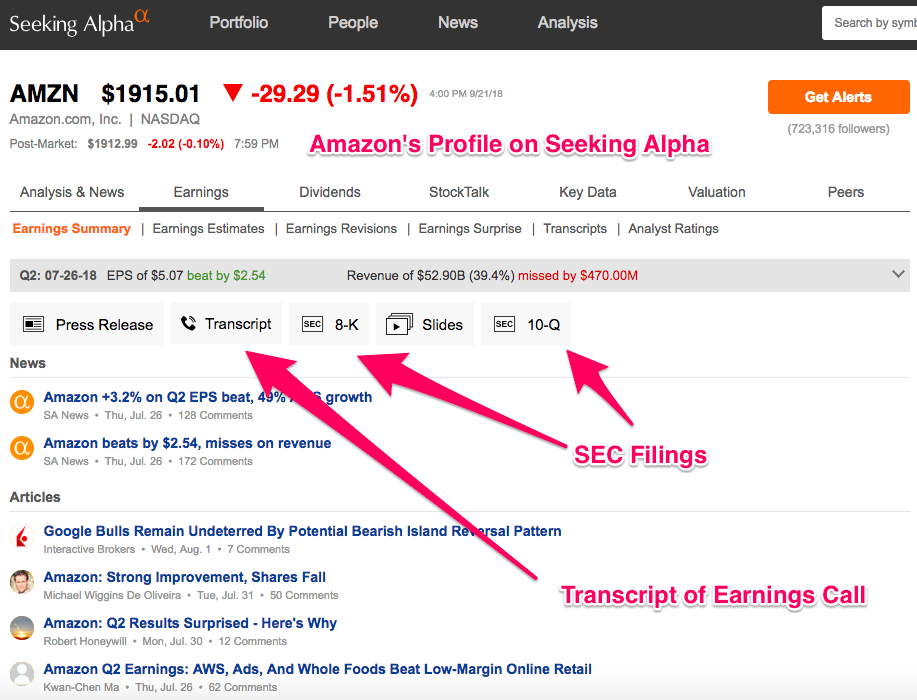This screenshot has width=917, height=700.
Task: Go to the Key Data tab
Action: [x=588, y=192]
